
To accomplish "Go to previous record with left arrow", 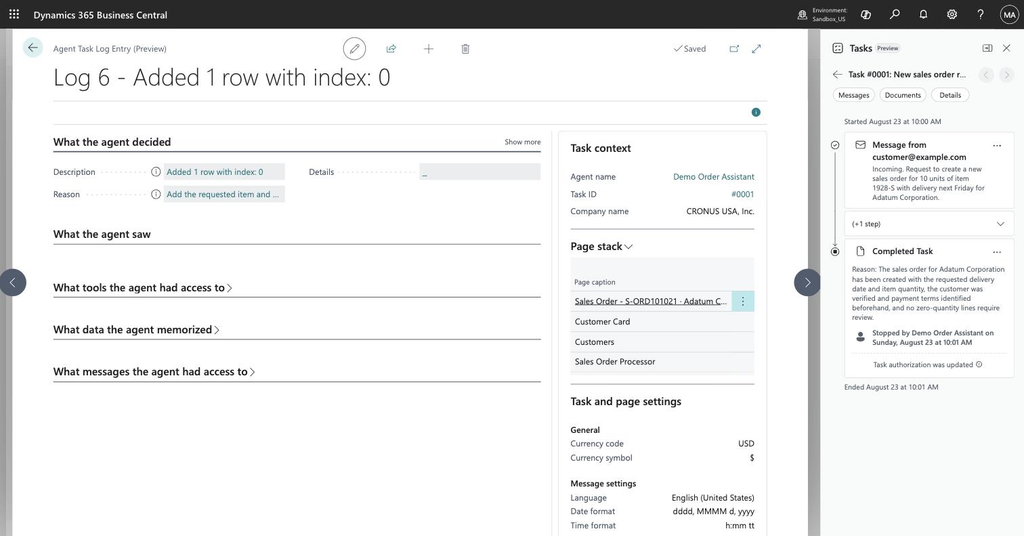I will point(12,283).
